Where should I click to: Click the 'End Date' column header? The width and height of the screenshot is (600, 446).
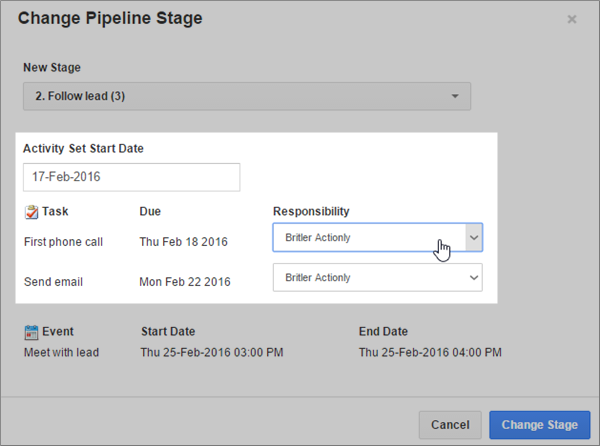383,332
